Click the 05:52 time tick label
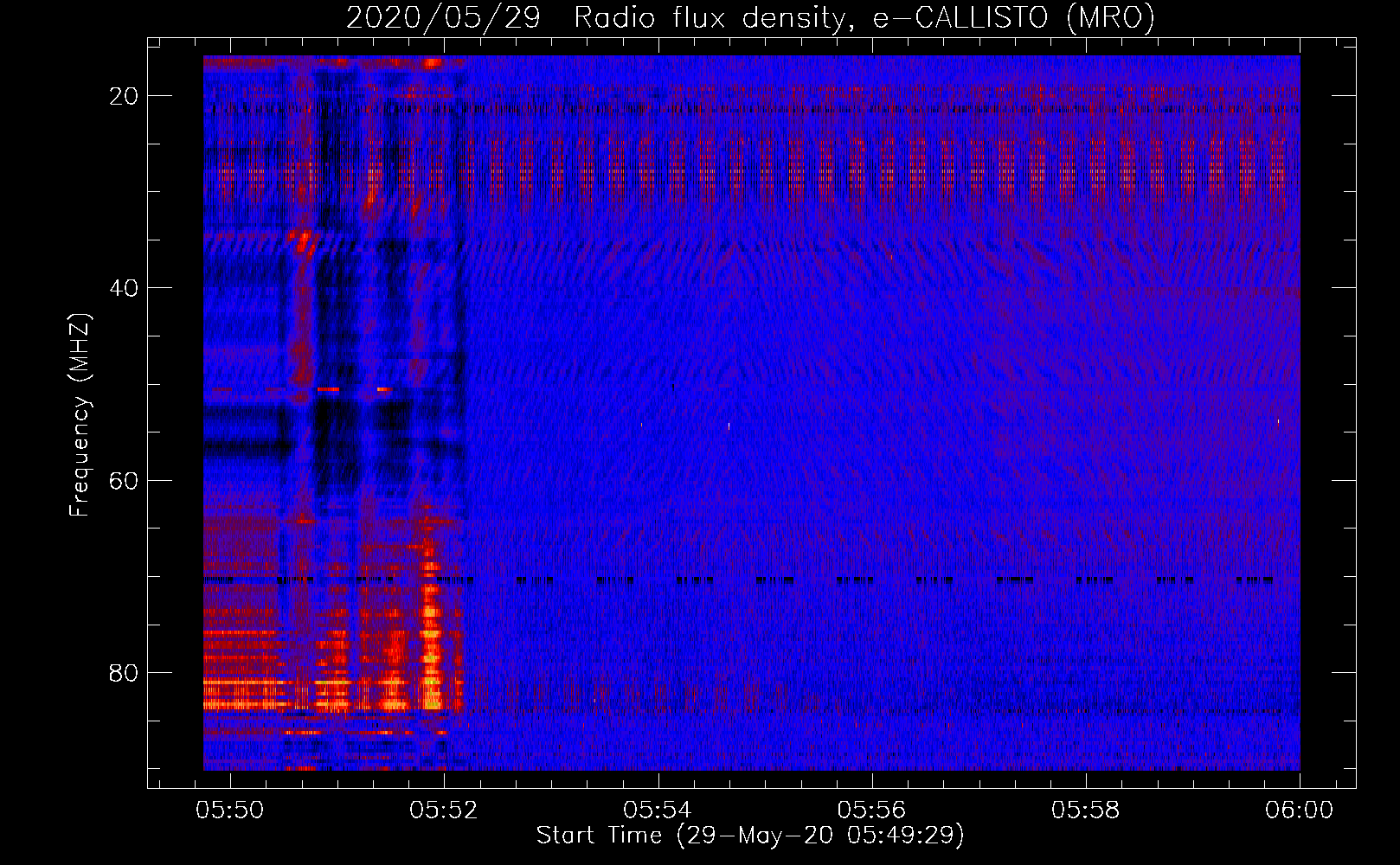 (444, 810)
